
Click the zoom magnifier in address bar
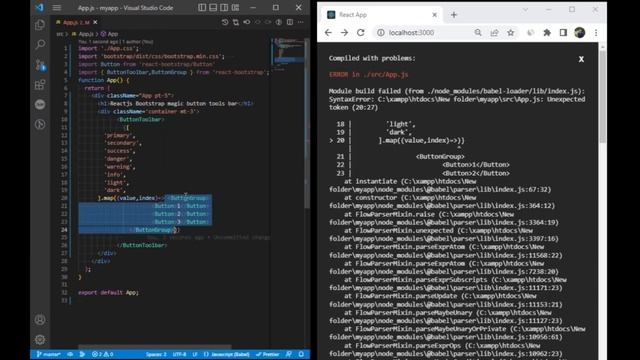478,33
